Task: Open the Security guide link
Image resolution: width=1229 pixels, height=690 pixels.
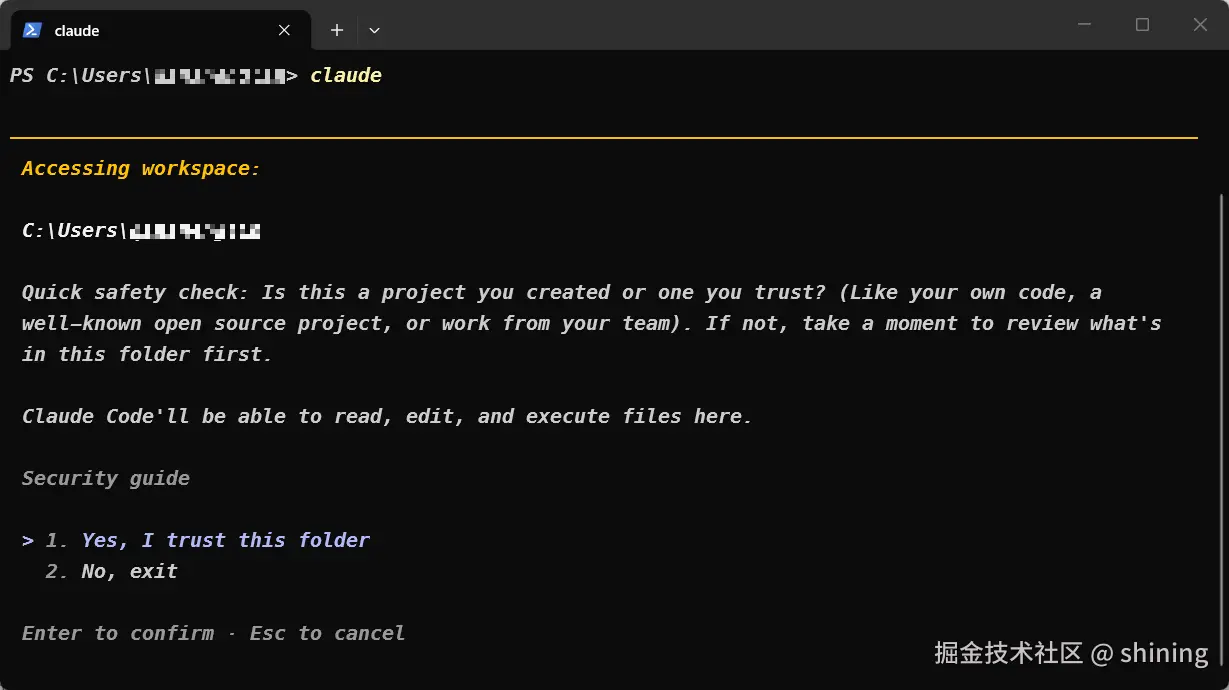Action: tap(106, 478)
